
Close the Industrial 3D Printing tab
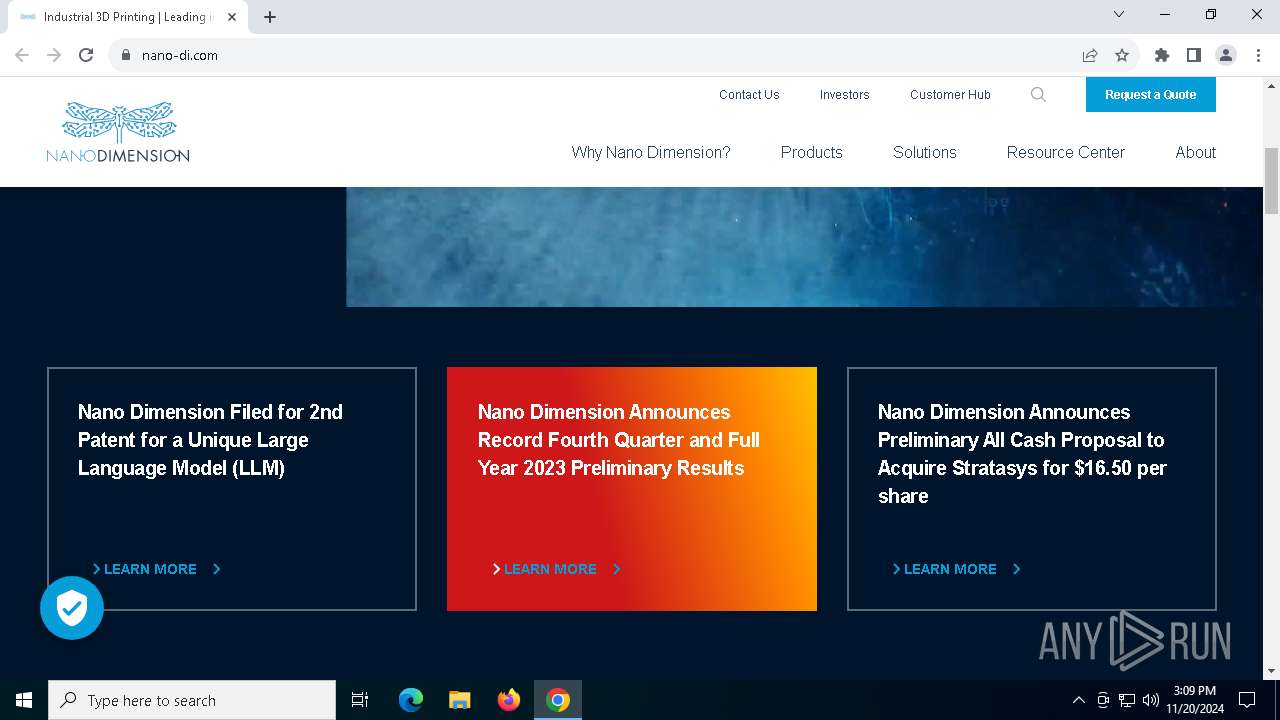[x=232, y=17]
